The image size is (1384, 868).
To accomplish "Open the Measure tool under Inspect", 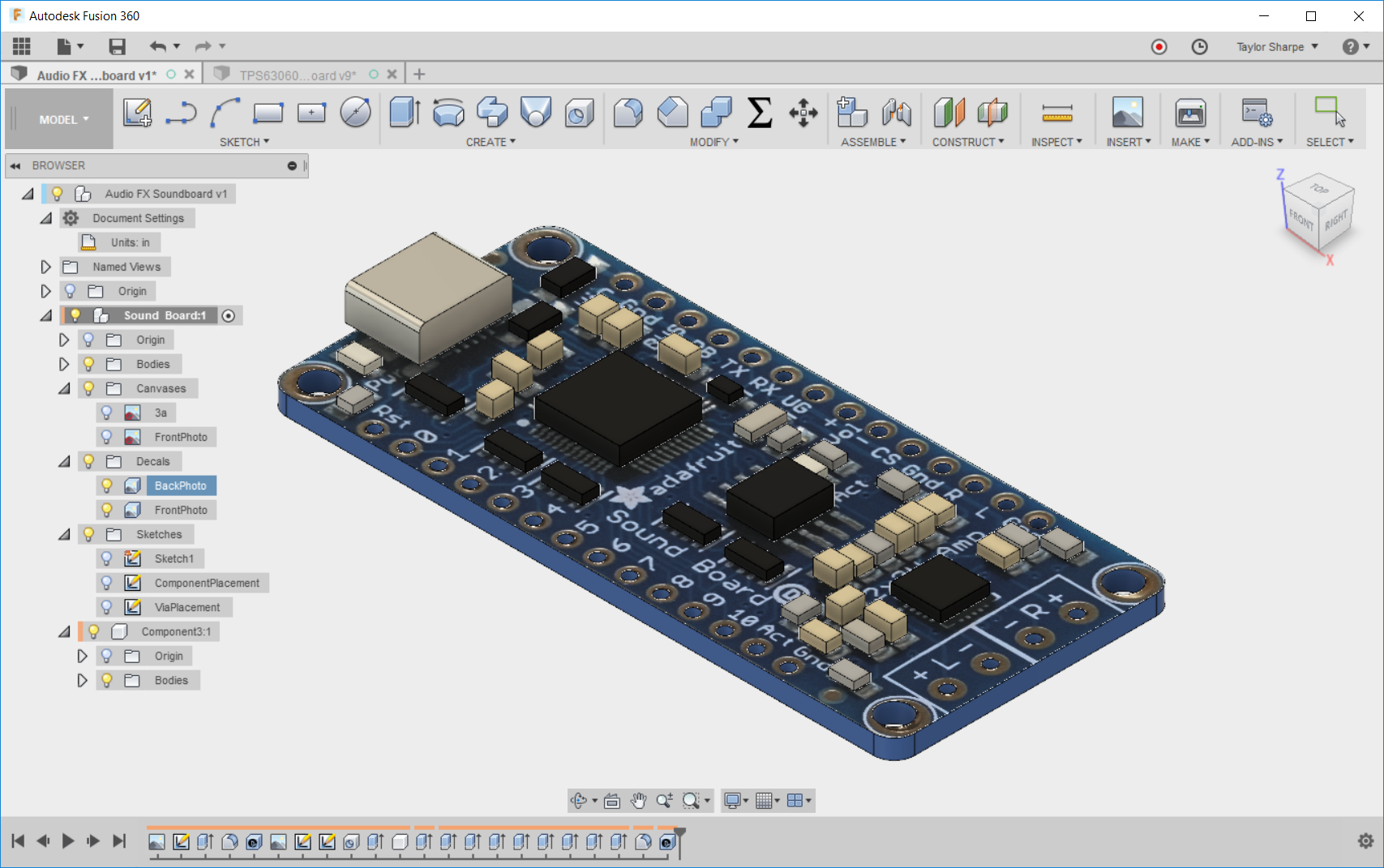I will pyautogui.click(x=1057, y=113).
